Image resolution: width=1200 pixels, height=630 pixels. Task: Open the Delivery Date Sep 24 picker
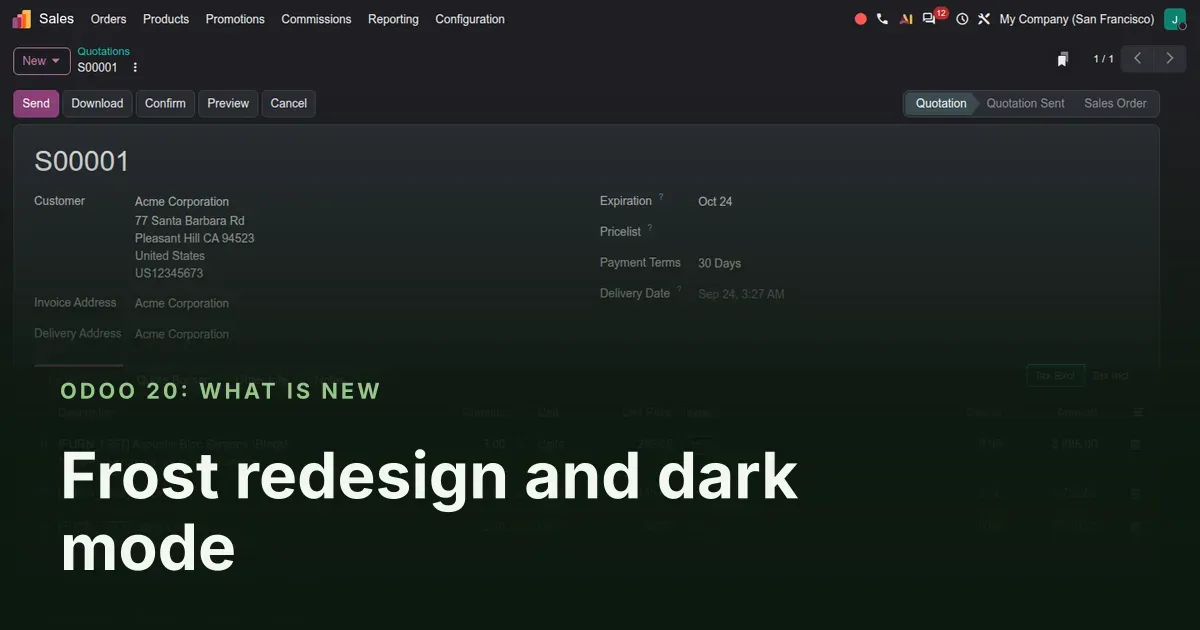(x=741, y=294)
